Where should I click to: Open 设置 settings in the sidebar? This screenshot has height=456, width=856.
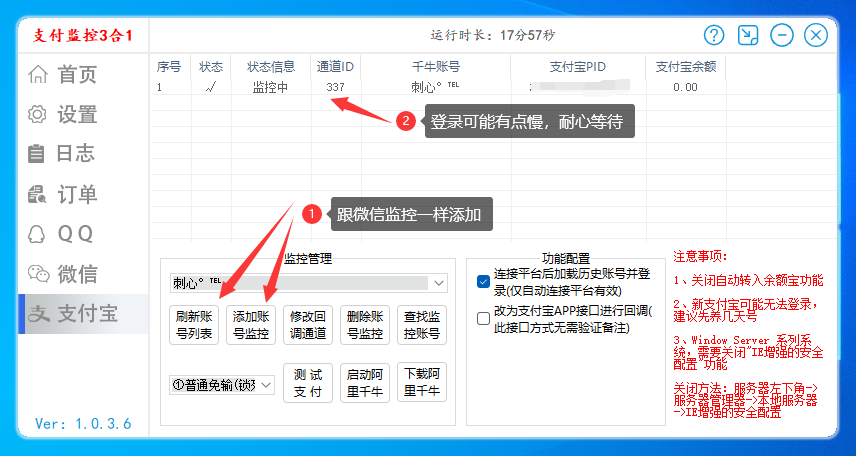[x=83, y=115]
